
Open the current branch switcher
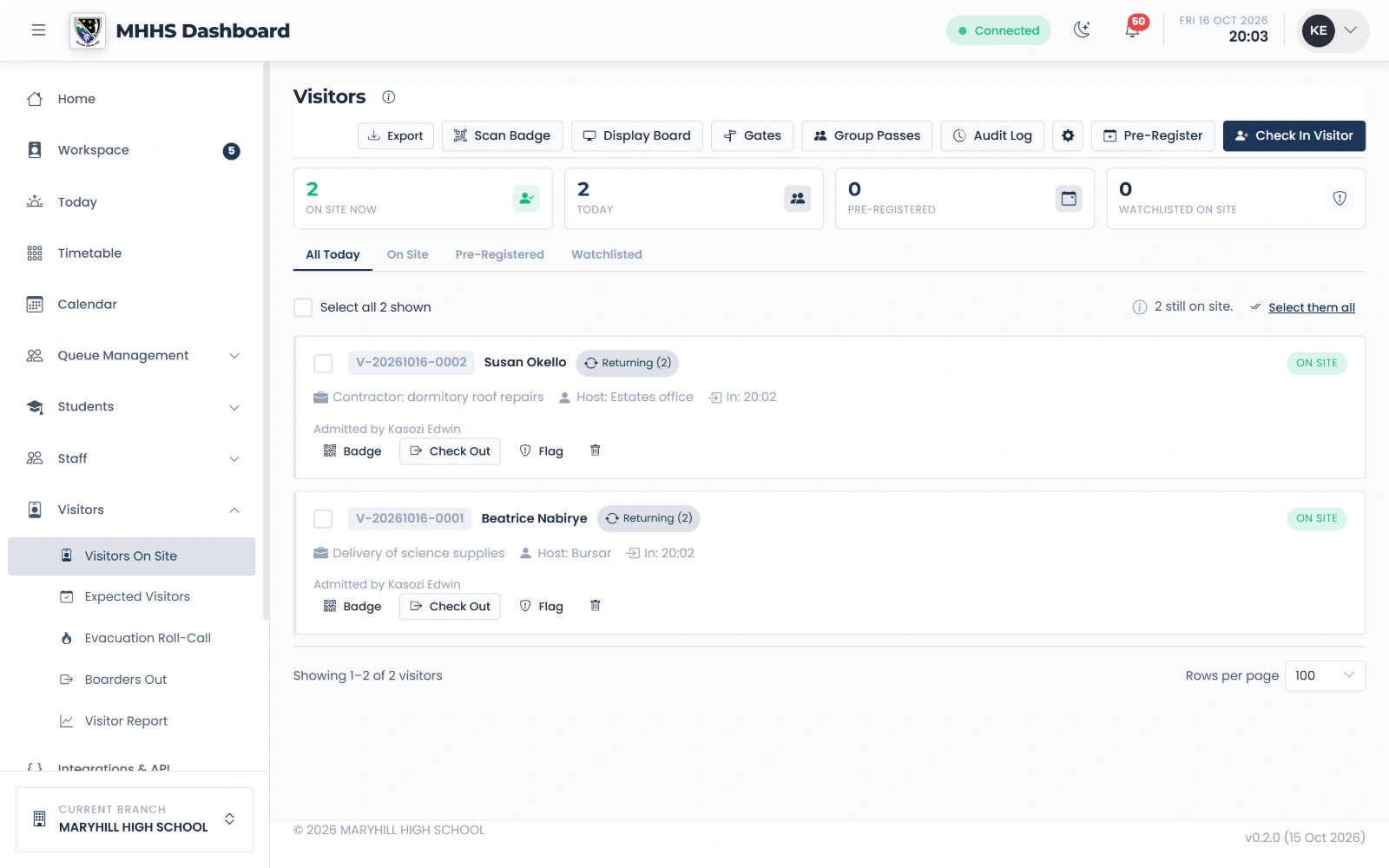(135, 819)
